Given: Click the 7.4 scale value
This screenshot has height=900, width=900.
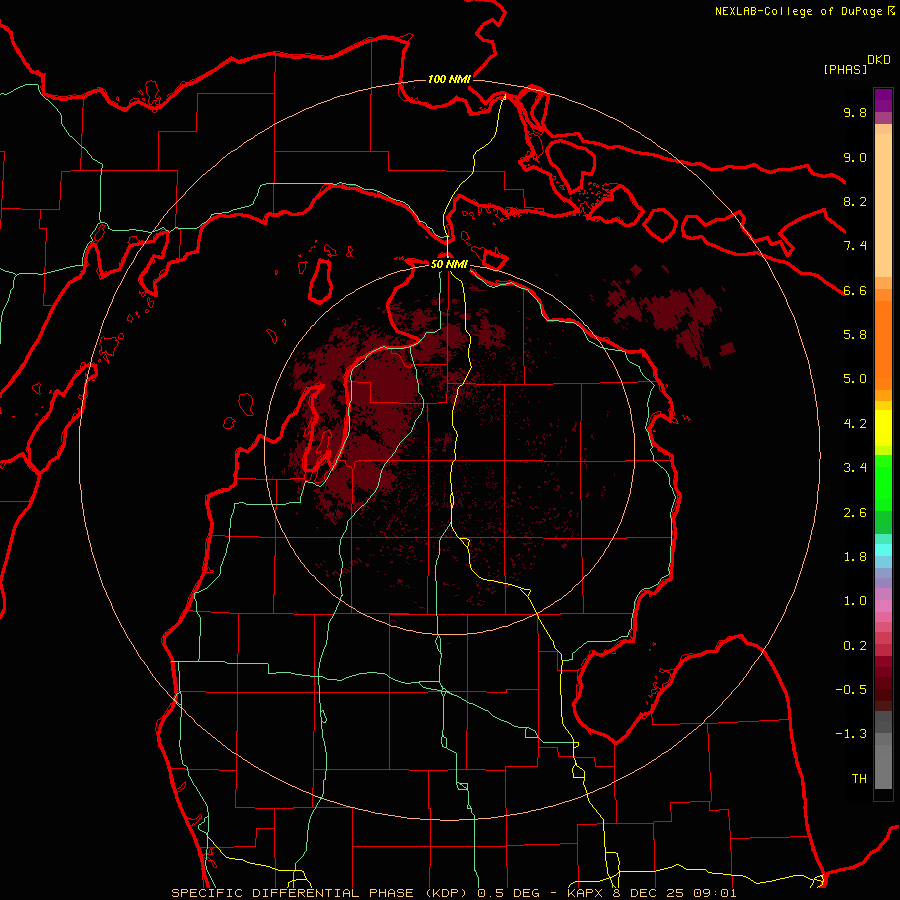Looking at the screenshot, I should (855, 246).
